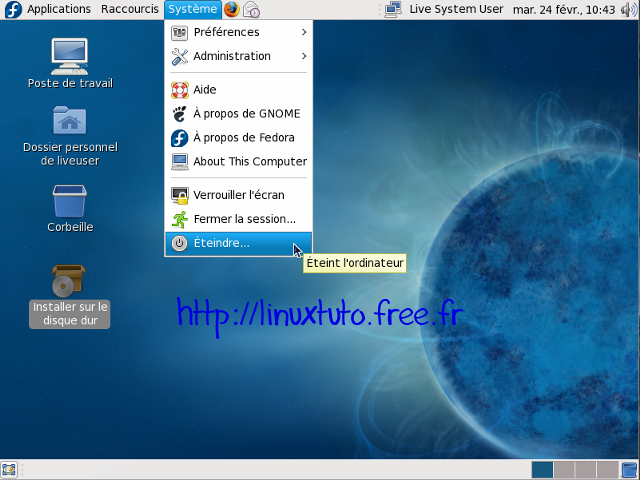Select About This Computer
This screenshot has height=480, width=640.
238,162
